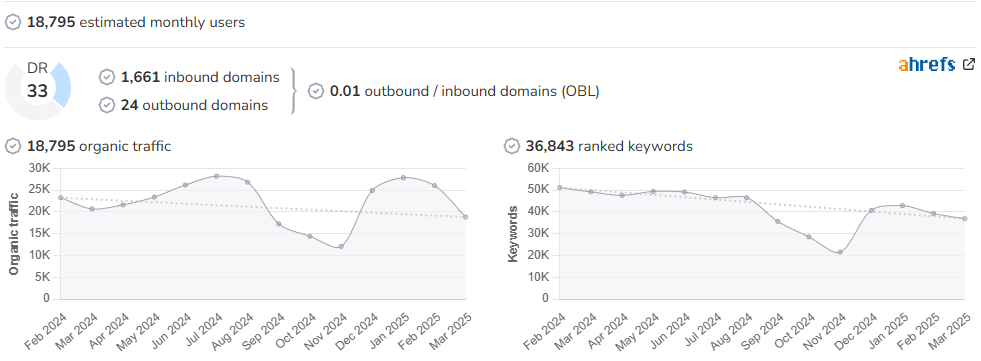Viewport: 981px width, 361px height.
Task: Click check icon beside ranked keywords
Action: pos(512,146)
